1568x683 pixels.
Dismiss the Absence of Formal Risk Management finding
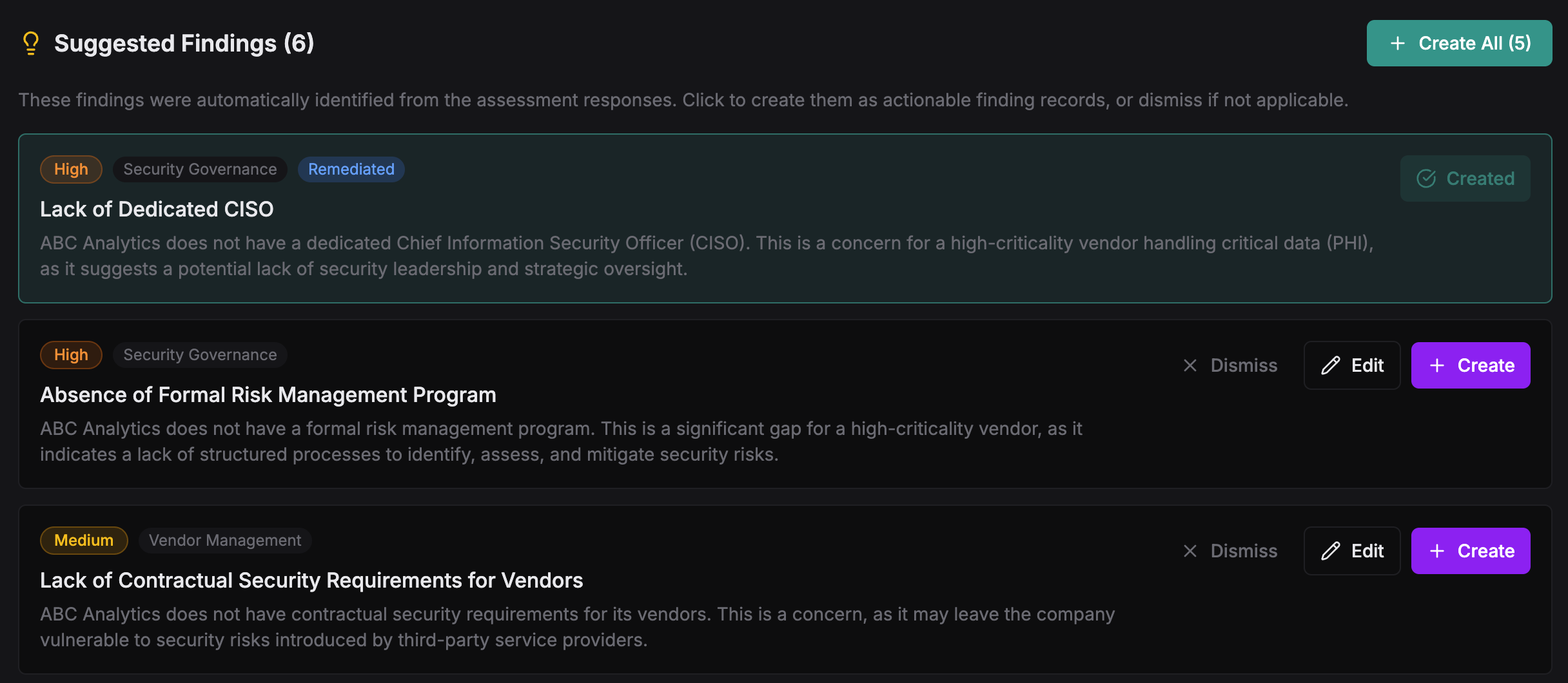pos(1231,365)
